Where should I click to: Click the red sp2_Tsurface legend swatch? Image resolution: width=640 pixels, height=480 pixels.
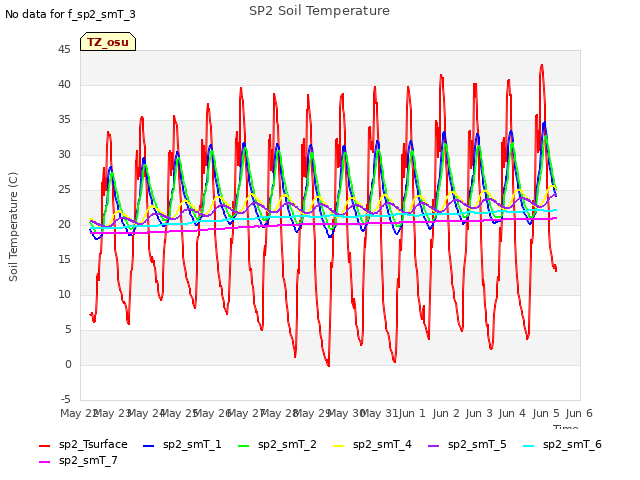tap(44, 446)
